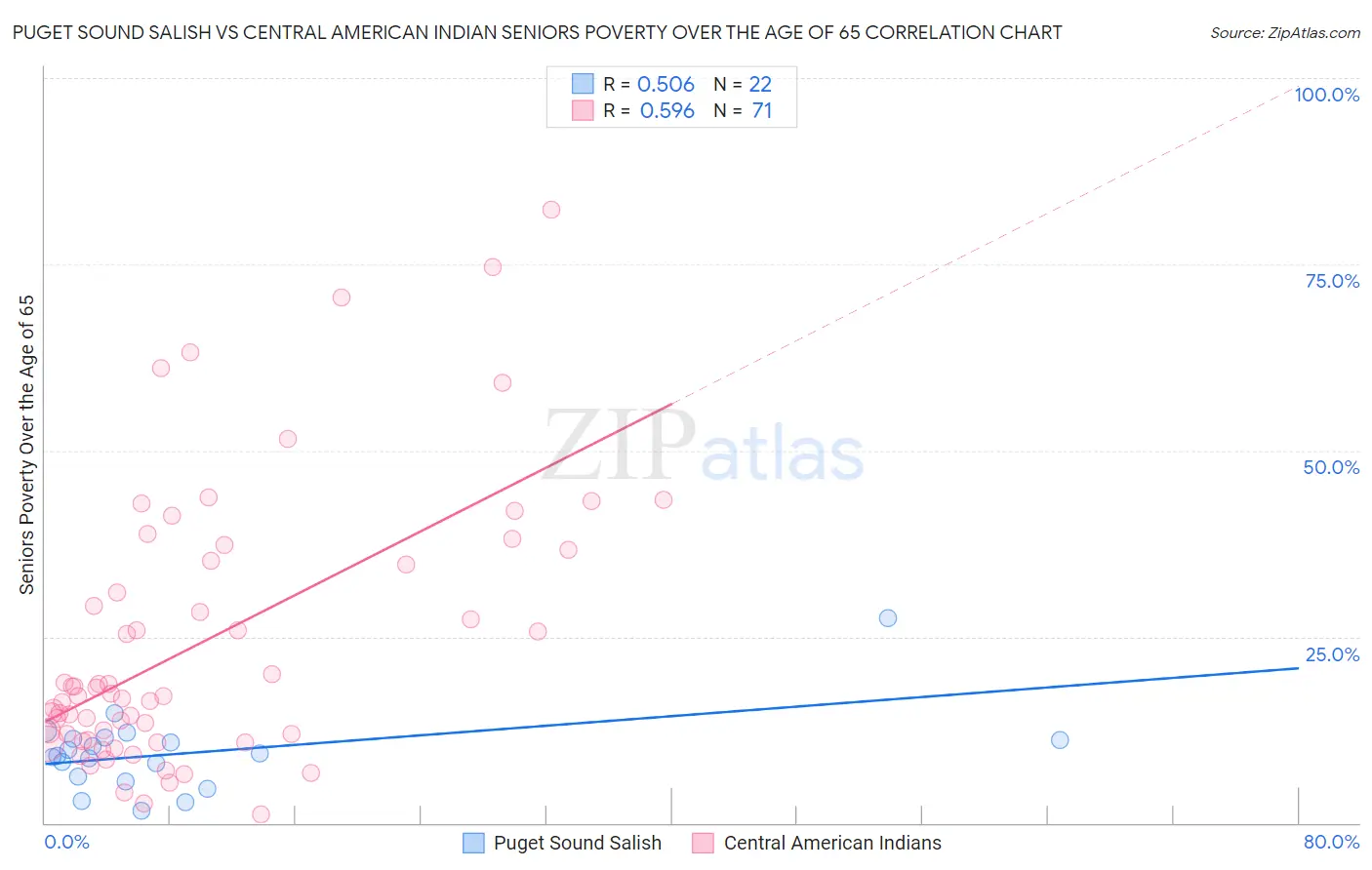Click the 25.0% y-axis label

point(1333,654)
